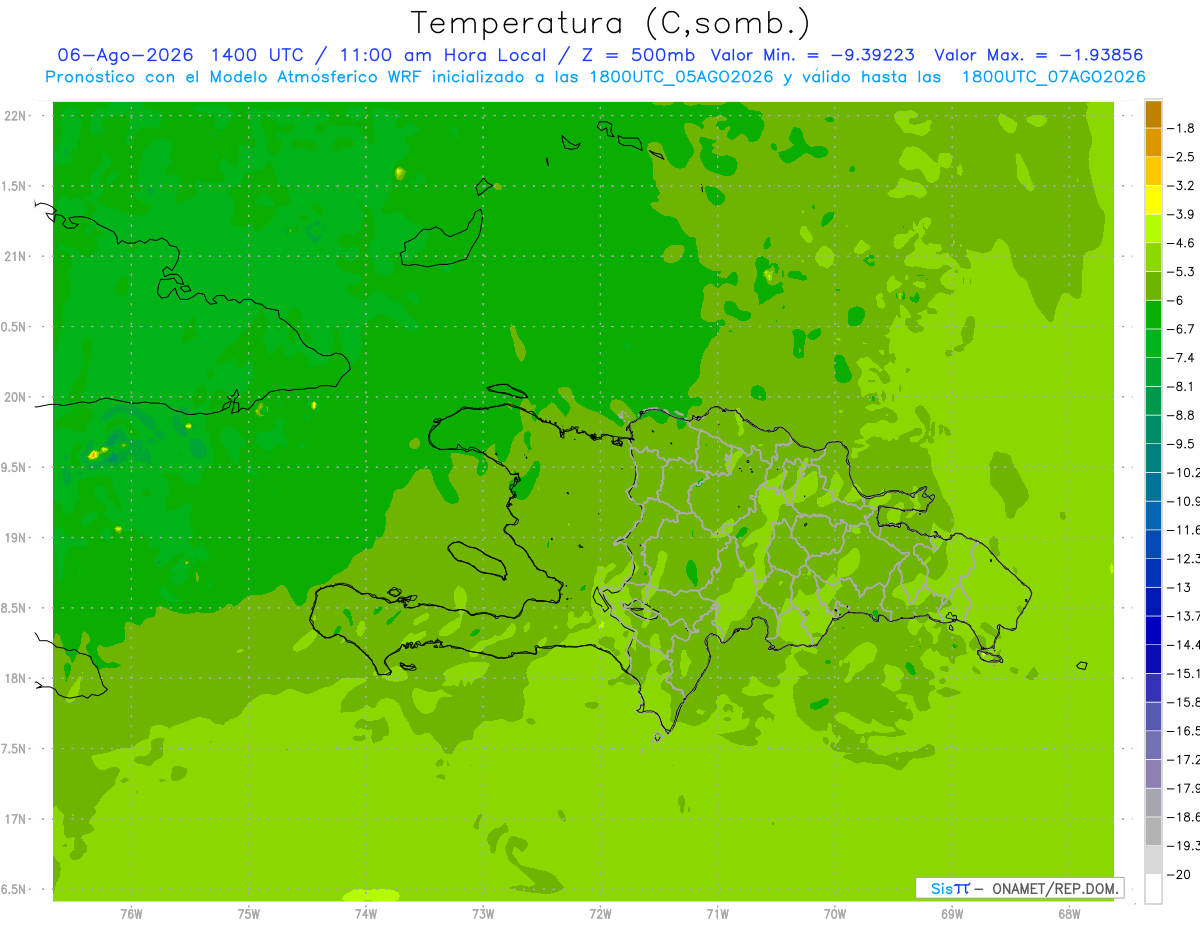Click the '-4.6' legend value
The width and height of the screenshot is (1200, 927).
[x=1182, y=243]
